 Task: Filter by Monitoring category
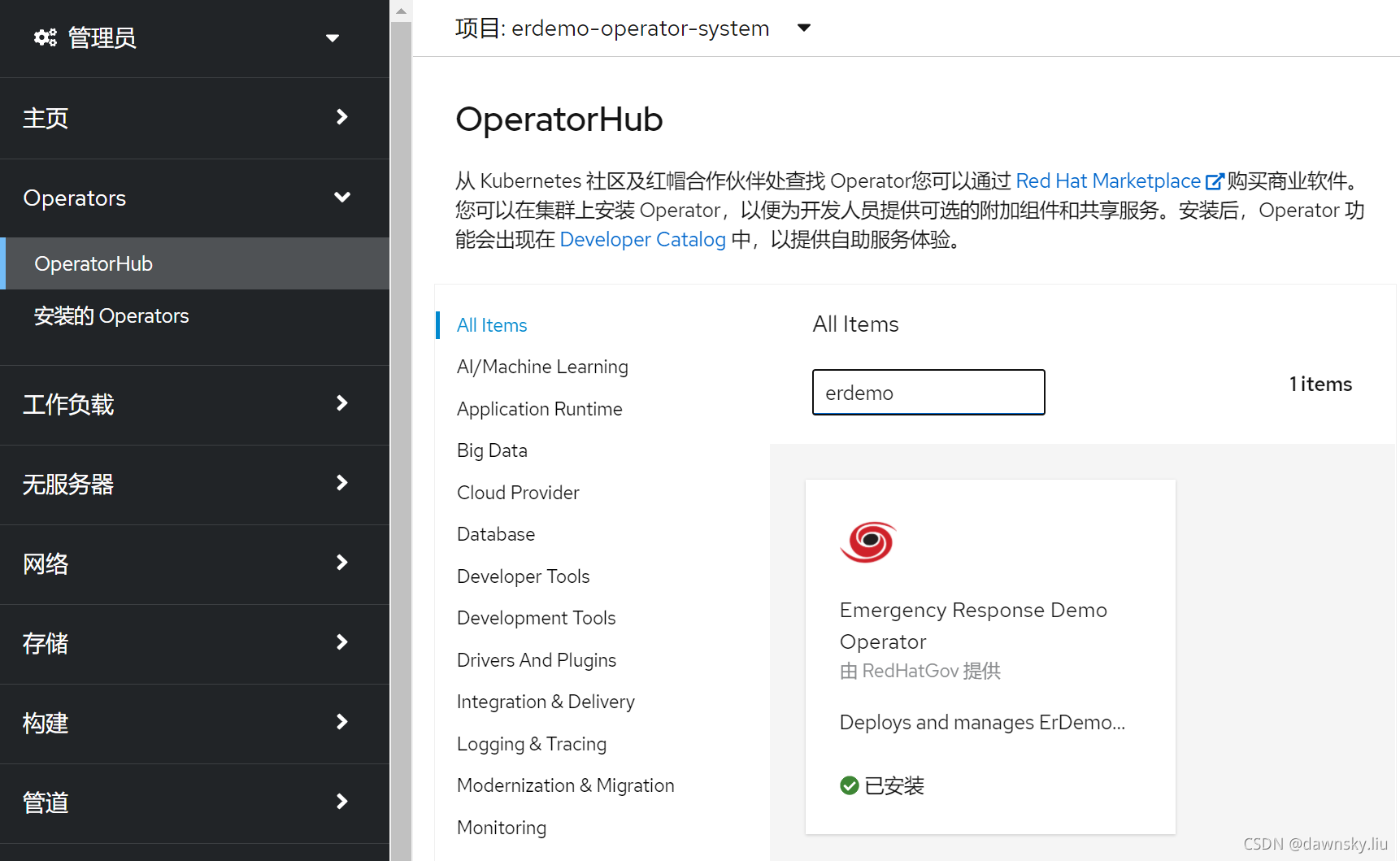502,828
